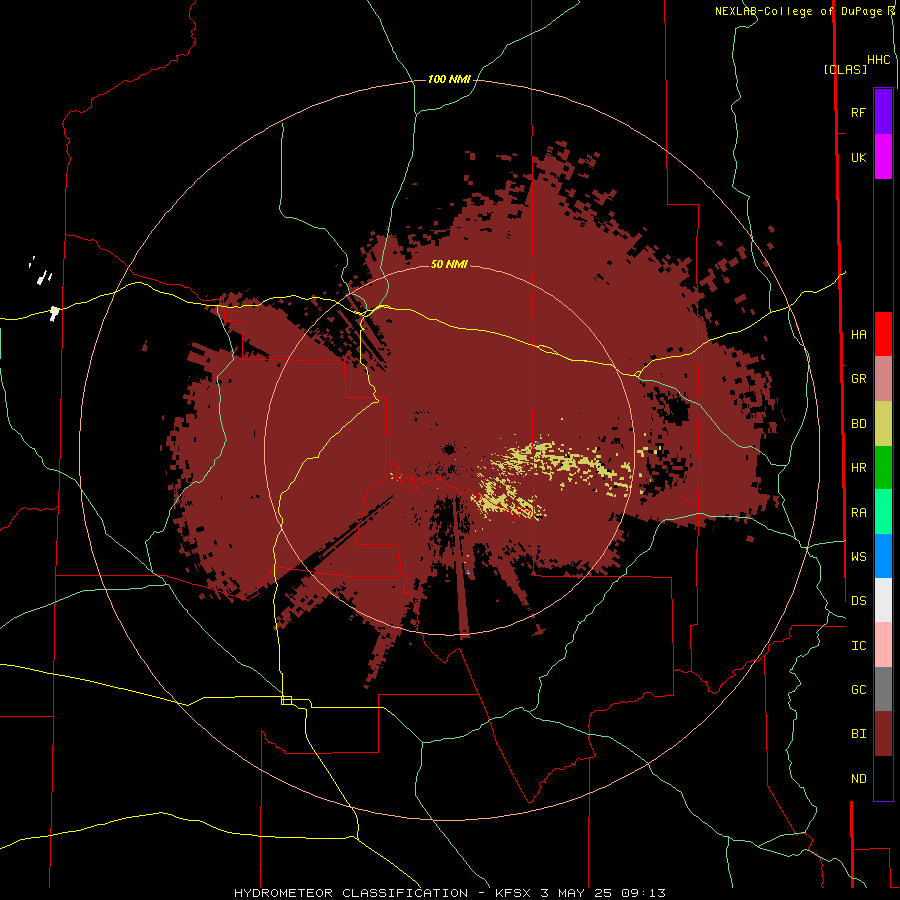Viewport: 900px width, 900px height.
Task: Click the light pink IC swatch
Action: point(883,645)
